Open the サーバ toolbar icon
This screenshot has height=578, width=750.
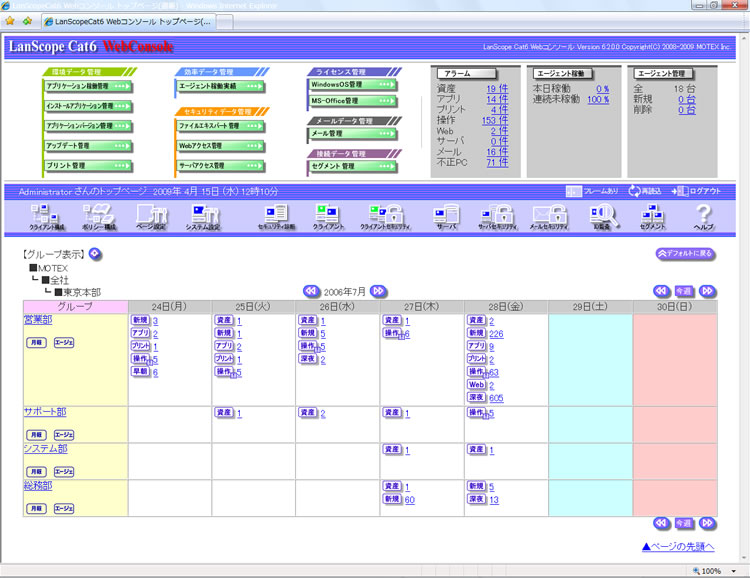(x=446, y=217)
